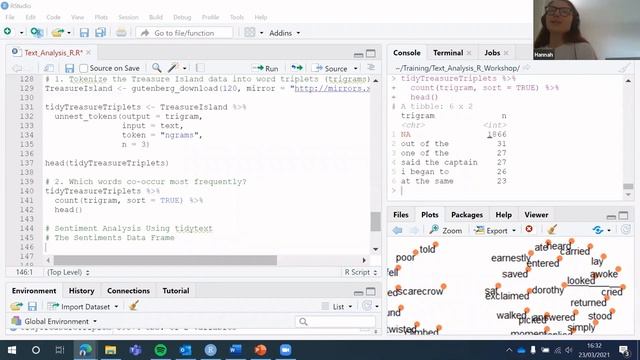Save all open documents
The width and height of the screenshot is (640, 360).
tap(100, 33)
